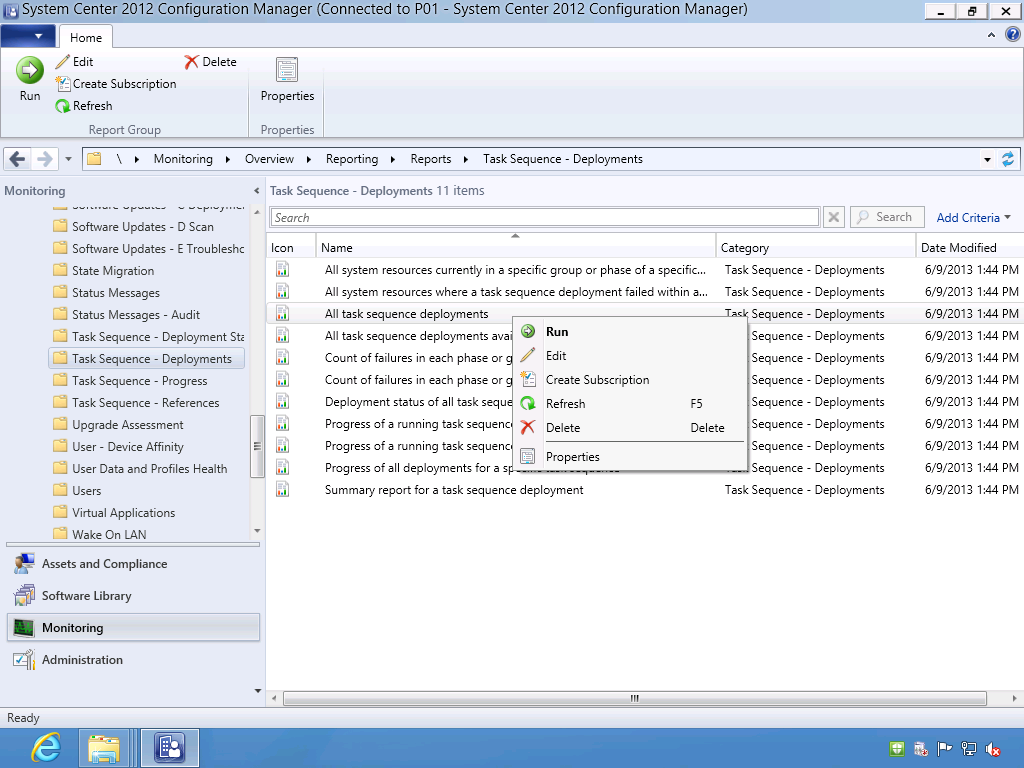
Task: Click the tree vertical scrollbar thumb
Action: coord(257,446)
